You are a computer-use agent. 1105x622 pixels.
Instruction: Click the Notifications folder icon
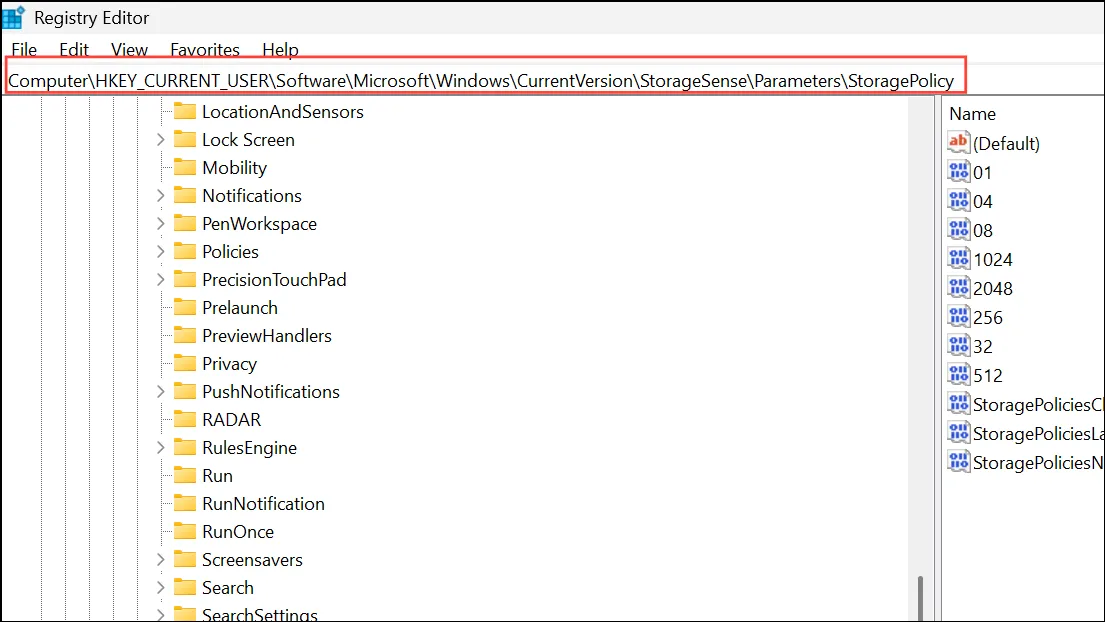pos(185,195)
